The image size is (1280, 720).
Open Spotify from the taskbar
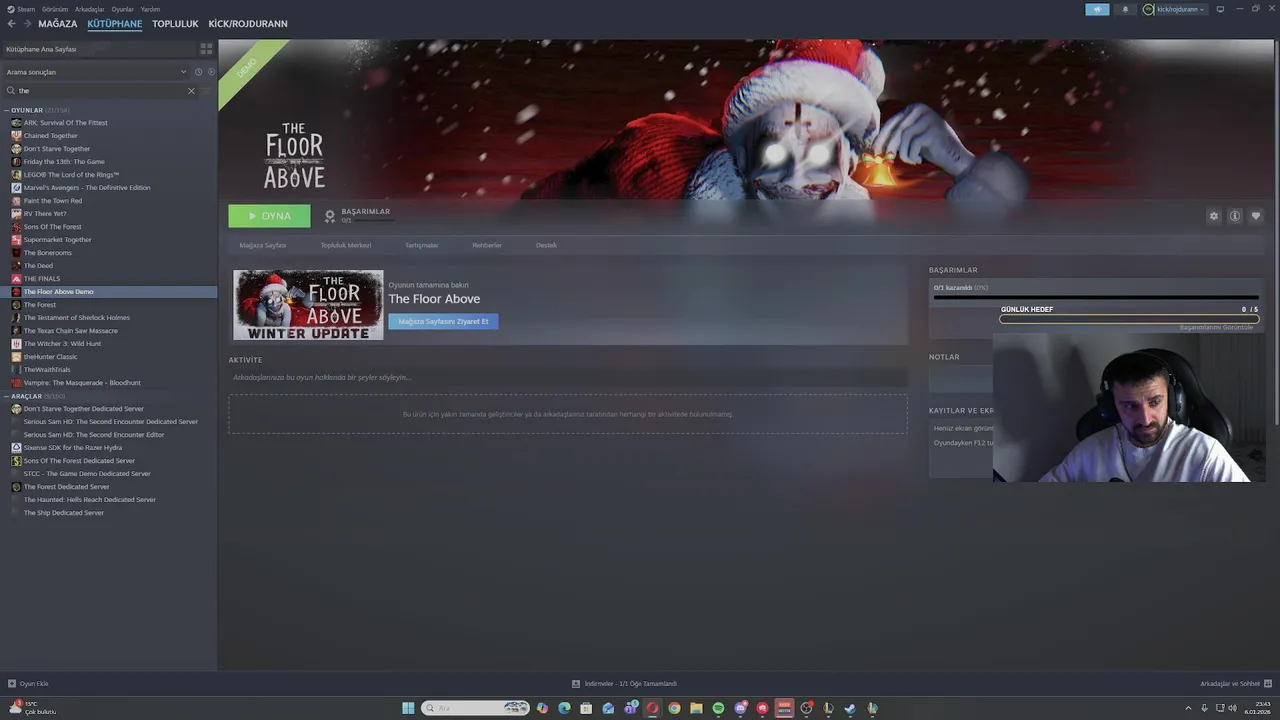pos(718,708)
